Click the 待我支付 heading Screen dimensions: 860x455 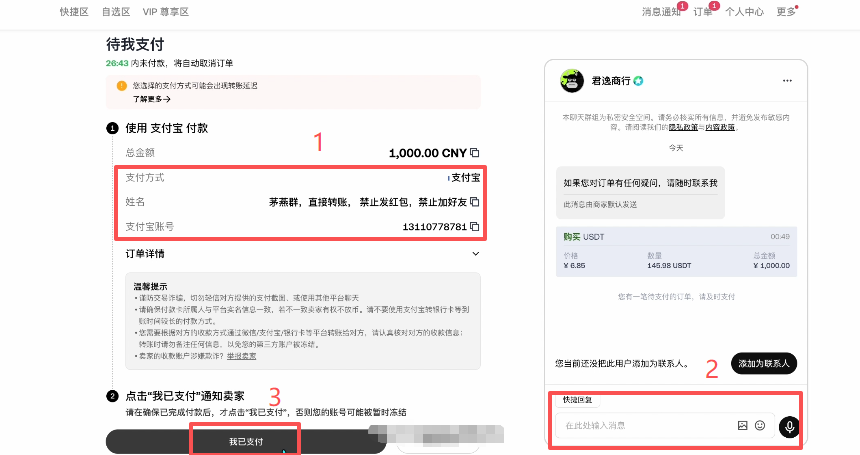[x=135, y=44]
